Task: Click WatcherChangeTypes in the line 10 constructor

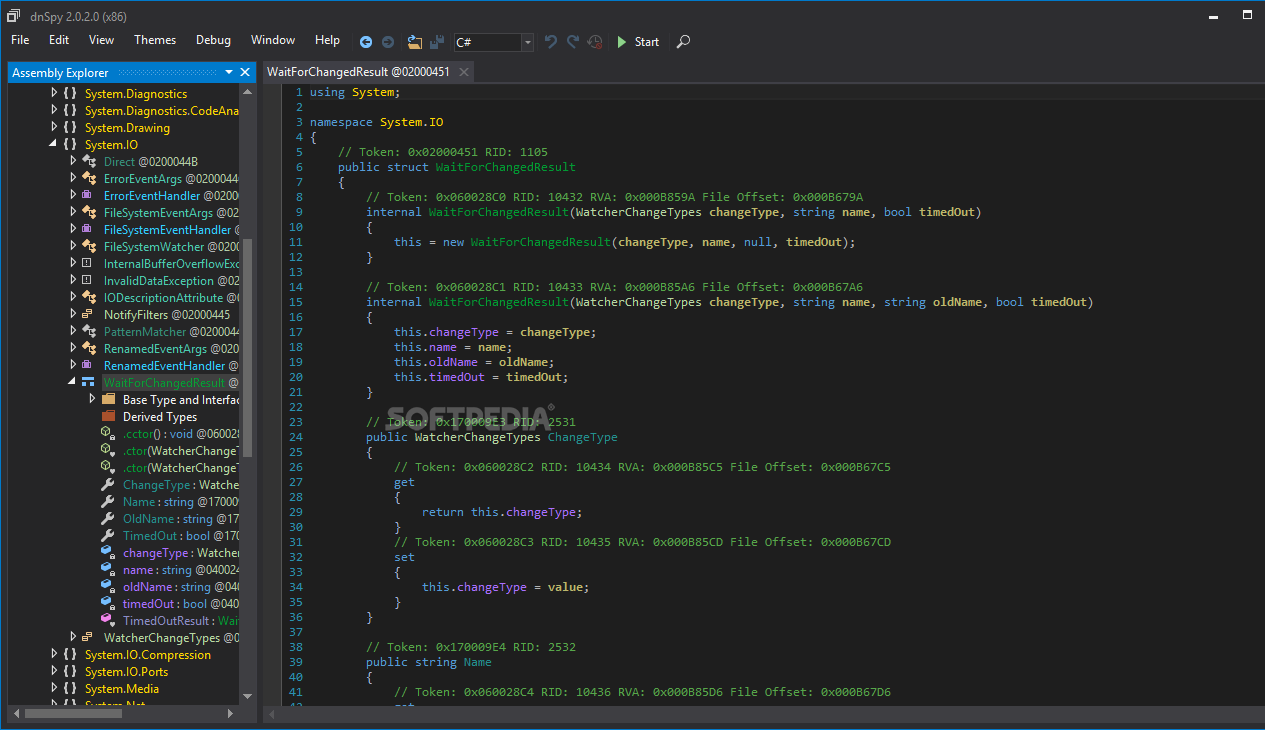Action: point(639,212)
